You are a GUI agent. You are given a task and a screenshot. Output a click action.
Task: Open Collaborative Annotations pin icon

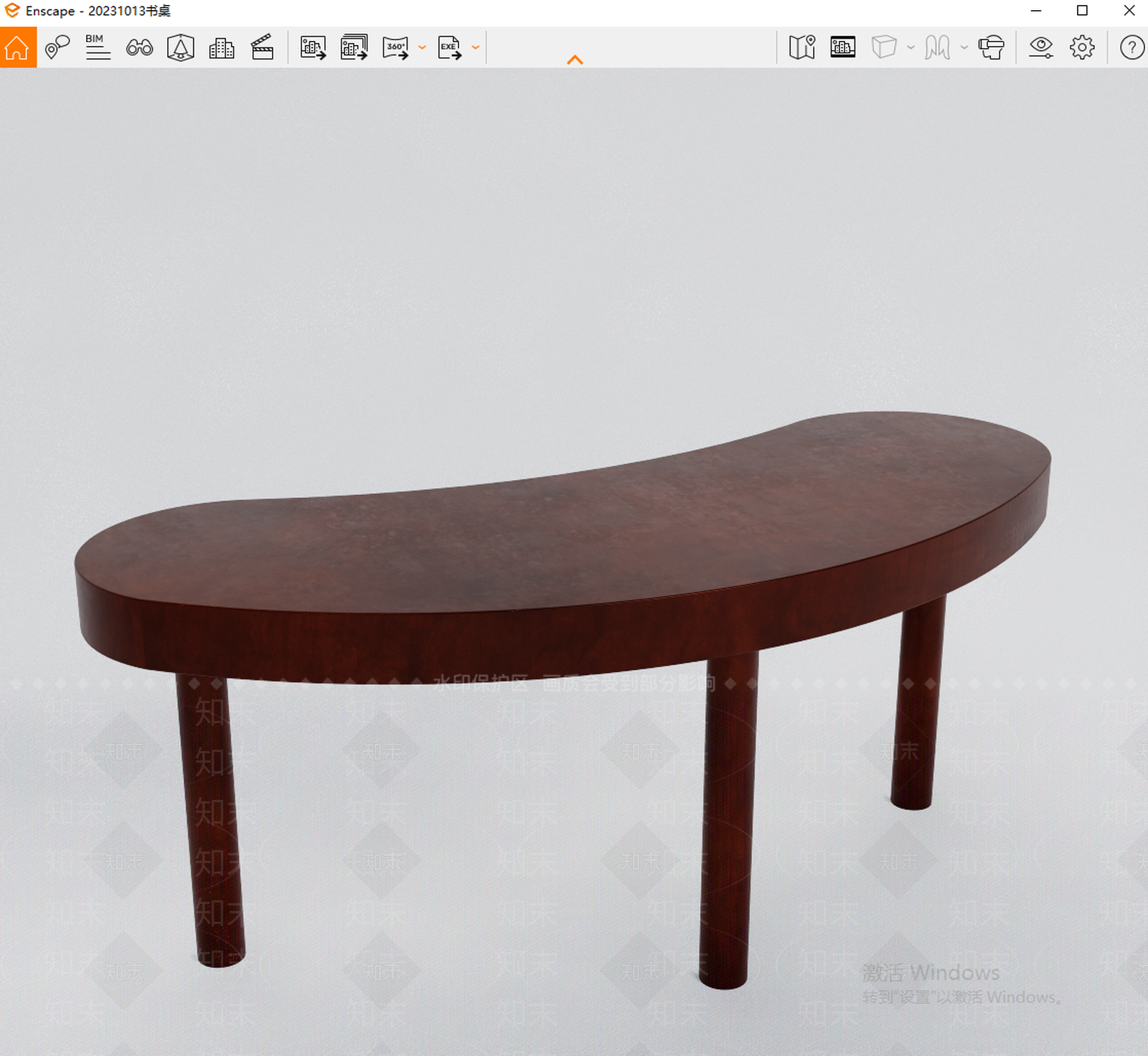click(57, 47)
